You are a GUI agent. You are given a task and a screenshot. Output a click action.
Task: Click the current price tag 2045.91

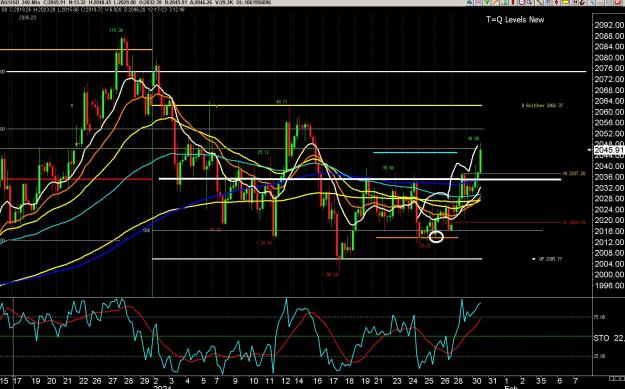[609, 150]
